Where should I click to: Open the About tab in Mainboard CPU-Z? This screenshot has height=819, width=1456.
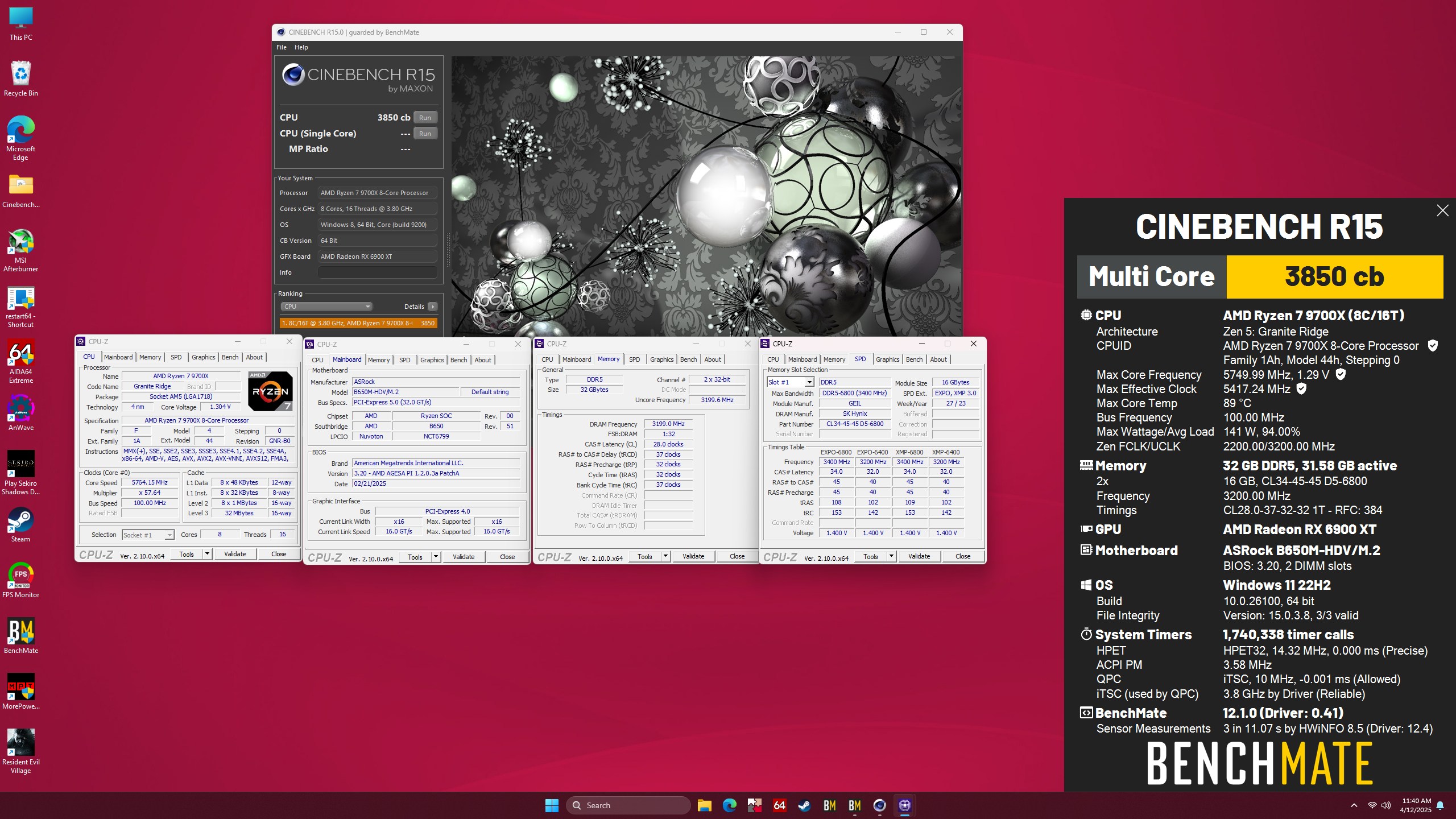coord(483,360)
